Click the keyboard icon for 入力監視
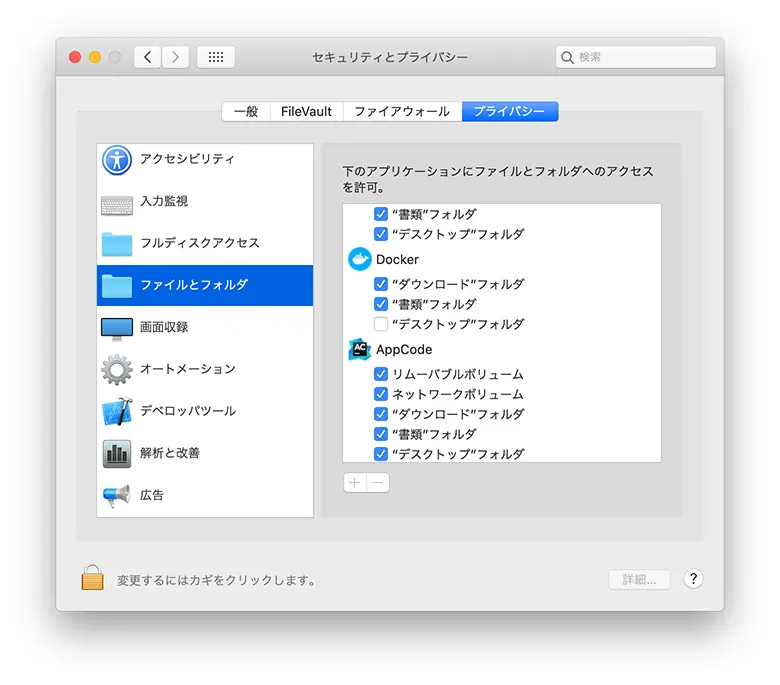The width and height of the screenshot is (780, 685). [117, 205]
